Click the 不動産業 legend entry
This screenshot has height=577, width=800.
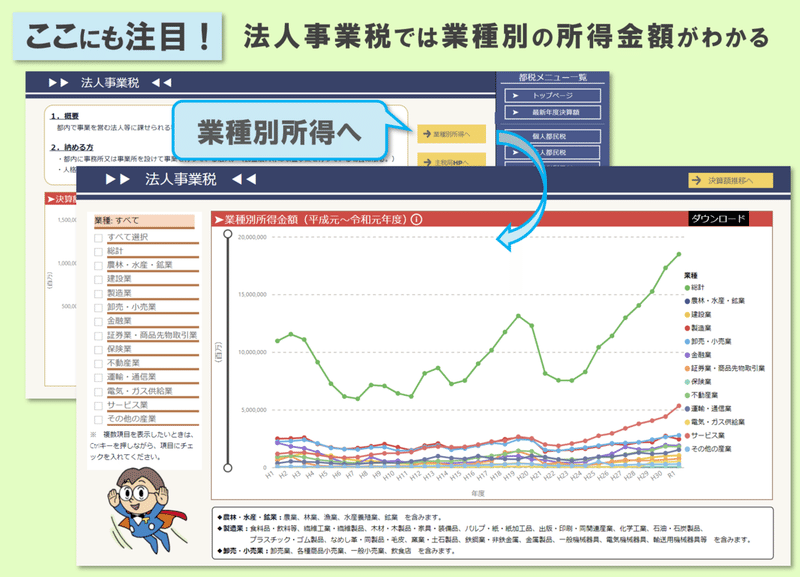701,395
